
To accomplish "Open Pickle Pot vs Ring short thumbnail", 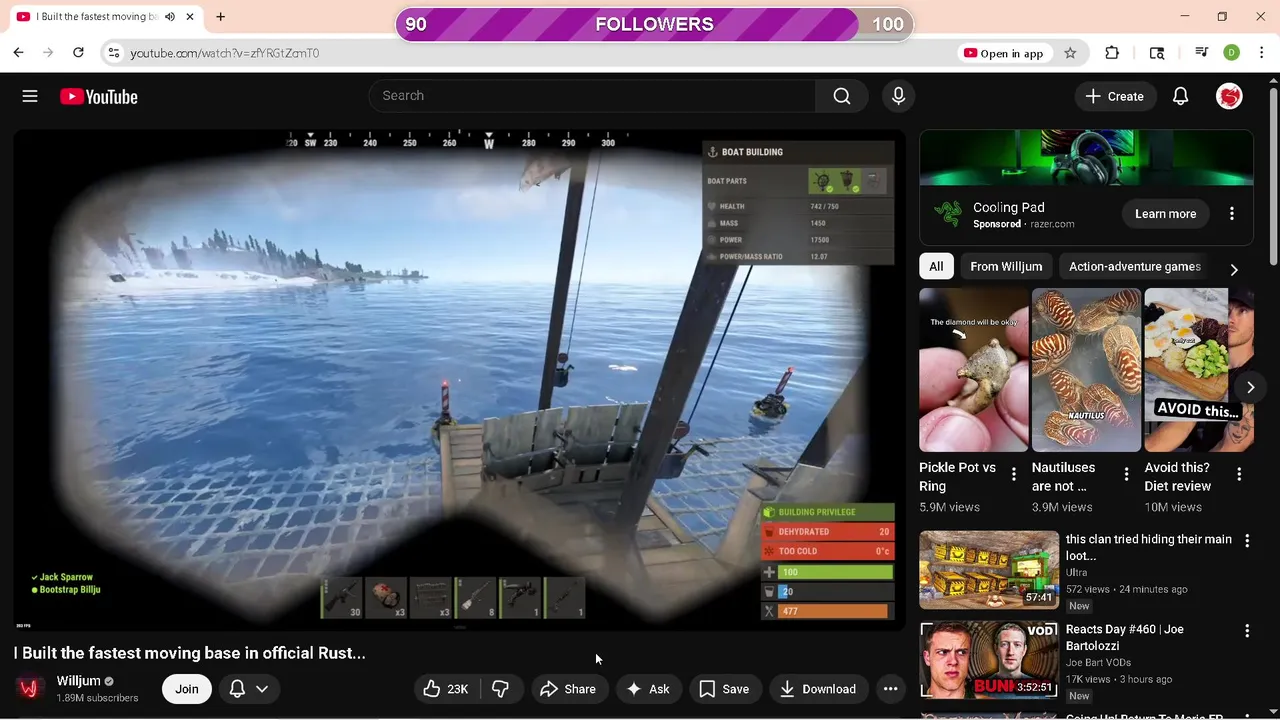I will pyautogui.click(x=974, y=370).
